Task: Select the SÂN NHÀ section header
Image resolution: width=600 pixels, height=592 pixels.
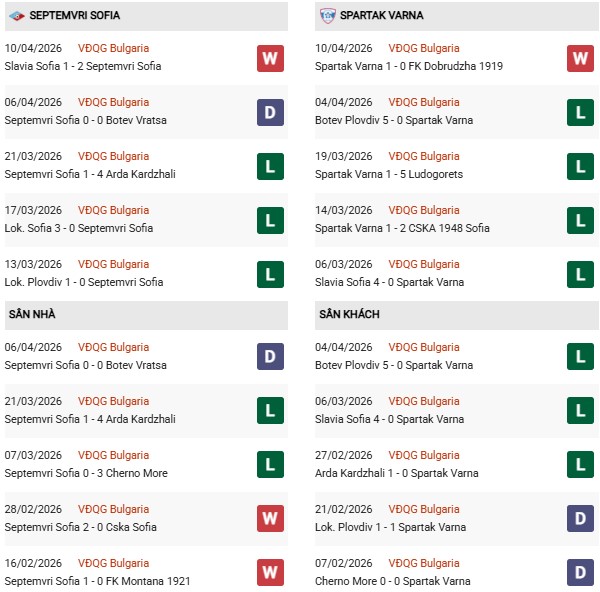Action: 32,314
